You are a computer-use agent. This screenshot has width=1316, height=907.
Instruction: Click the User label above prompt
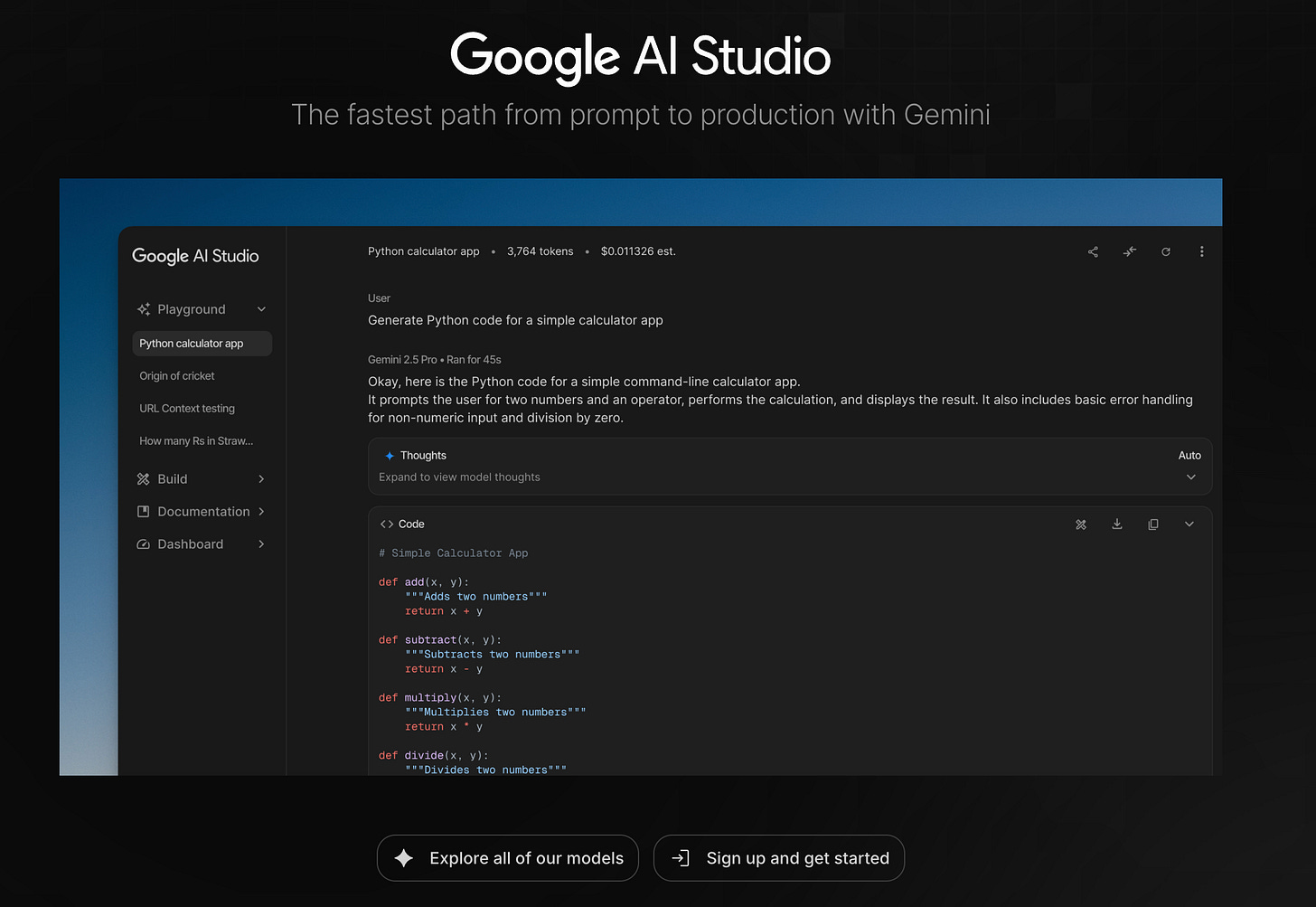coord(379,298)
